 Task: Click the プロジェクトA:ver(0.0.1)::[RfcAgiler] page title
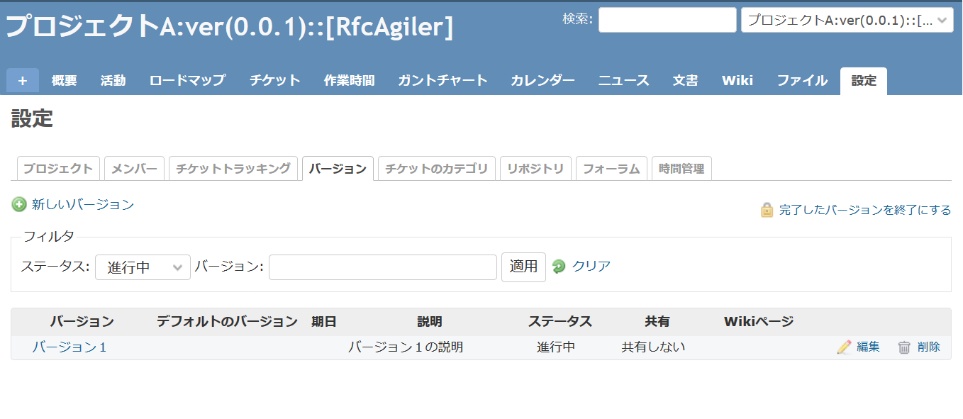pyautogui.click(x=230, y=26)
